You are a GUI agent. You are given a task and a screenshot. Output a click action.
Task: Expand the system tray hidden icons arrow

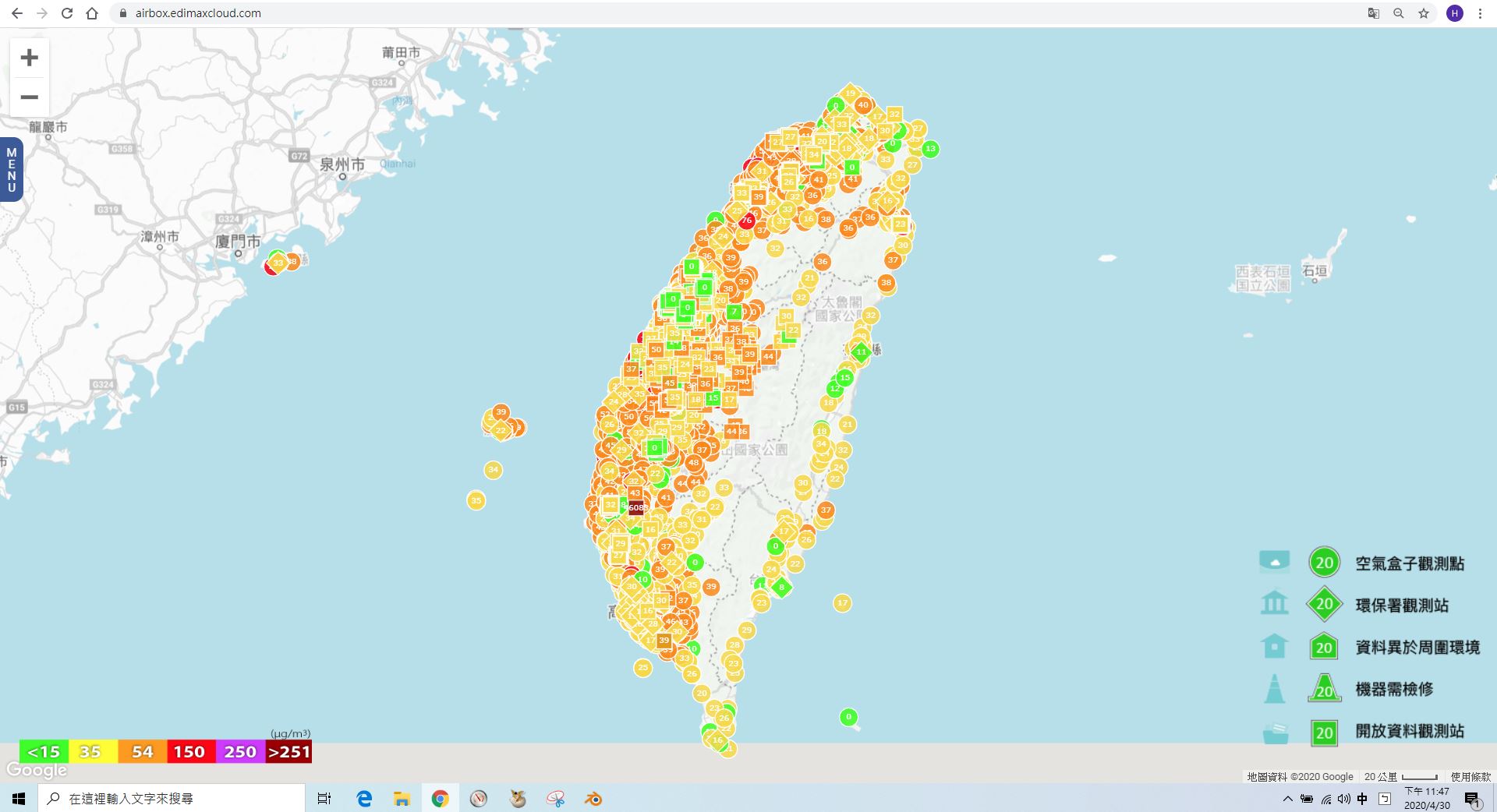(x=1287, y=798)
